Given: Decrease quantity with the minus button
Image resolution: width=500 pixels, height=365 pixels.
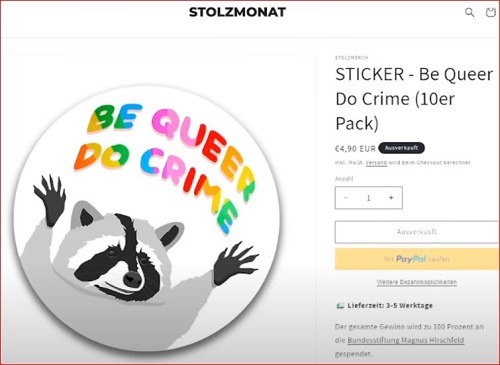Looking at the screenshot, I should [x=346, y=198].
